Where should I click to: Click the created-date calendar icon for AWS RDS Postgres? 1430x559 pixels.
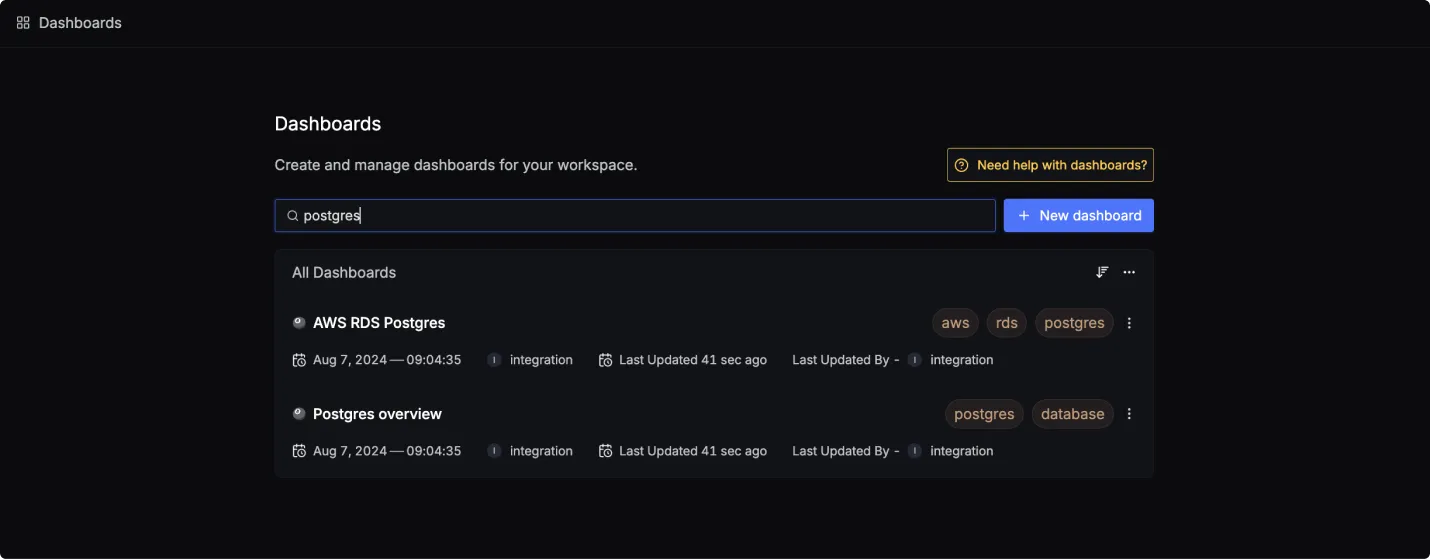coord(299,360)
